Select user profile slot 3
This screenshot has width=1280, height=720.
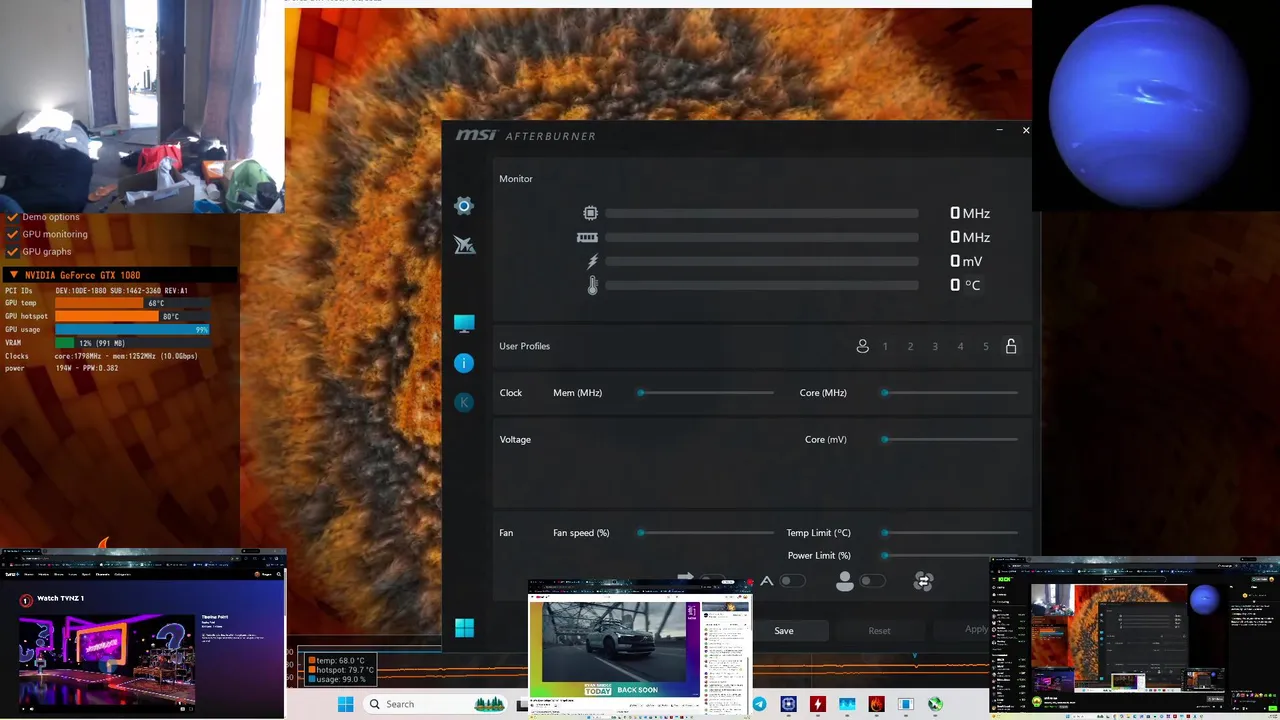[935, 346]
